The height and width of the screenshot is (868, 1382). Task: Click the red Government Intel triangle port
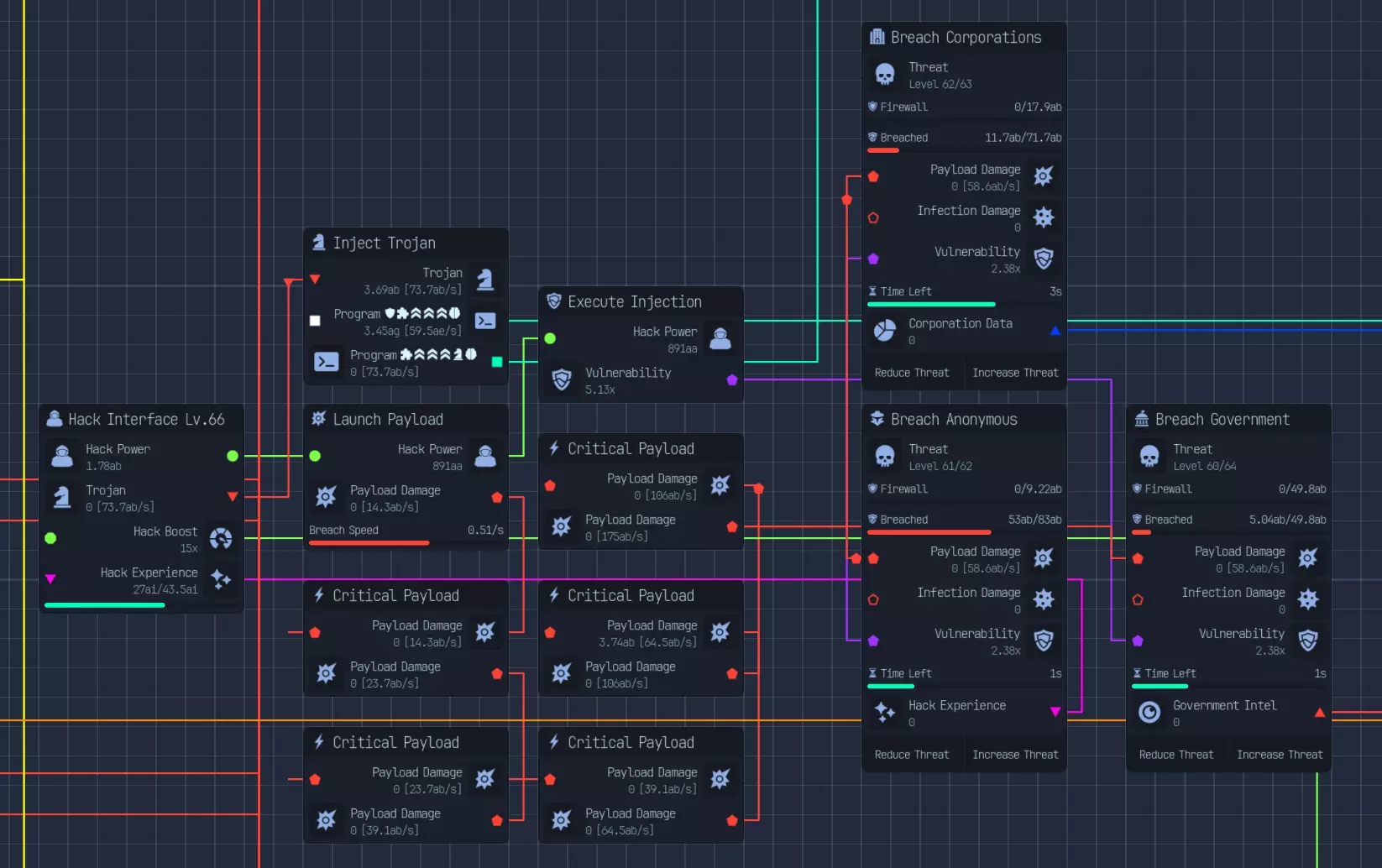pos(1320,713)
